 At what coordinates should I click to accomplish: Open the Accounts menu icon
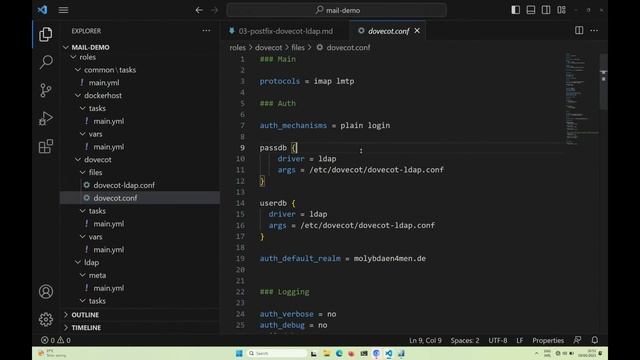click(46, 291)
